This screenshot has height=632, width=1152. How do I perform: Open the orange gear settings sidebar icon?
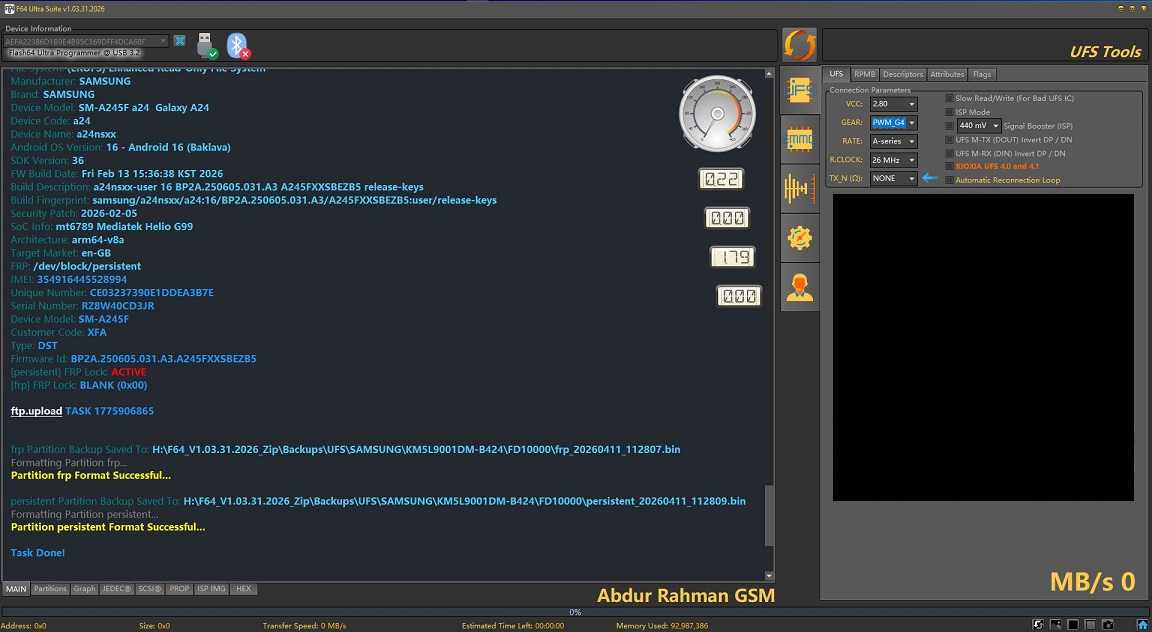[x=799, y=237]
